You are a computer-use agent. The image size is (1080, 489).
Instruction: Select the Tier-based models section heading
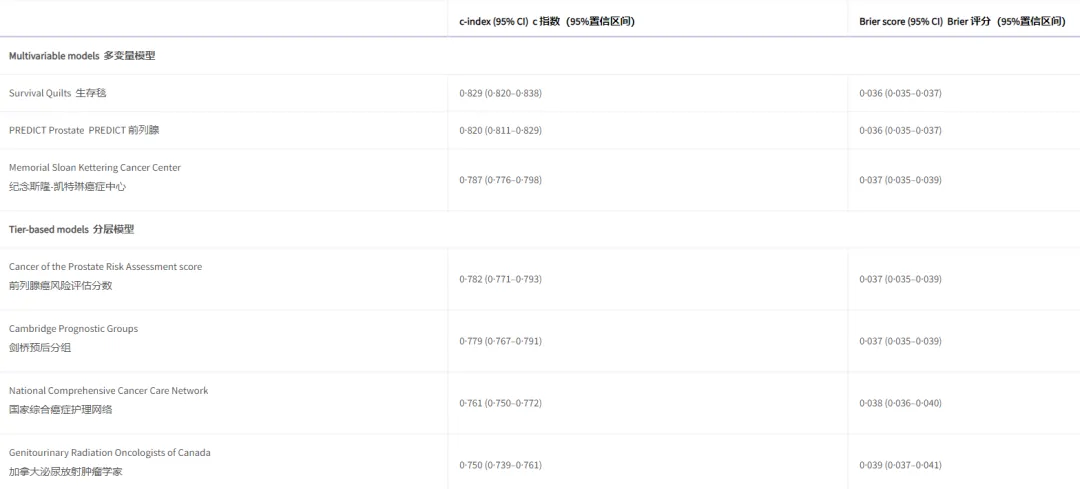tap(72, 229)
